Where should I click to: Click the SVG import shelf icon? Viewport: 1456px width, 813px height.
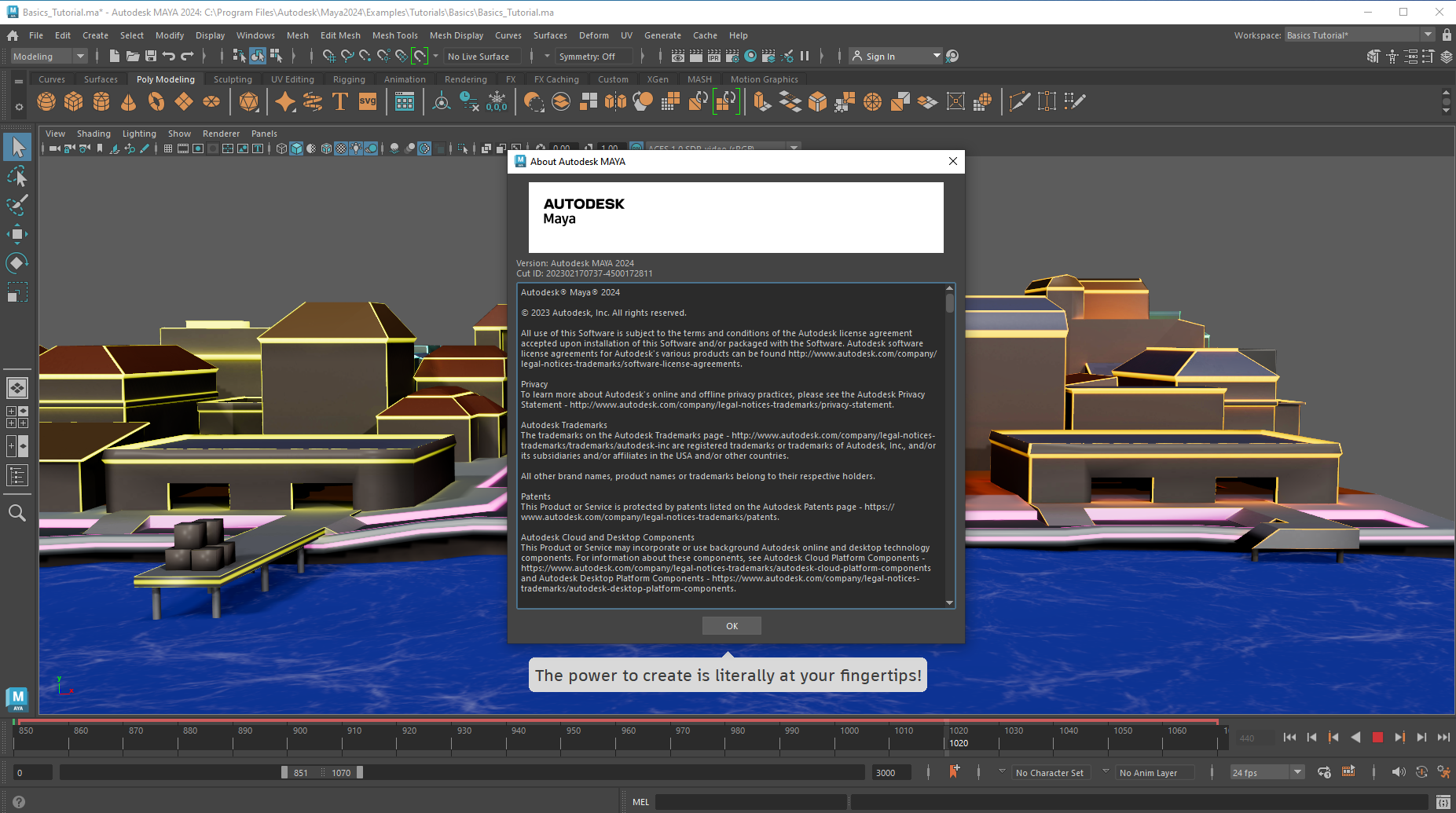click(368, 101)
